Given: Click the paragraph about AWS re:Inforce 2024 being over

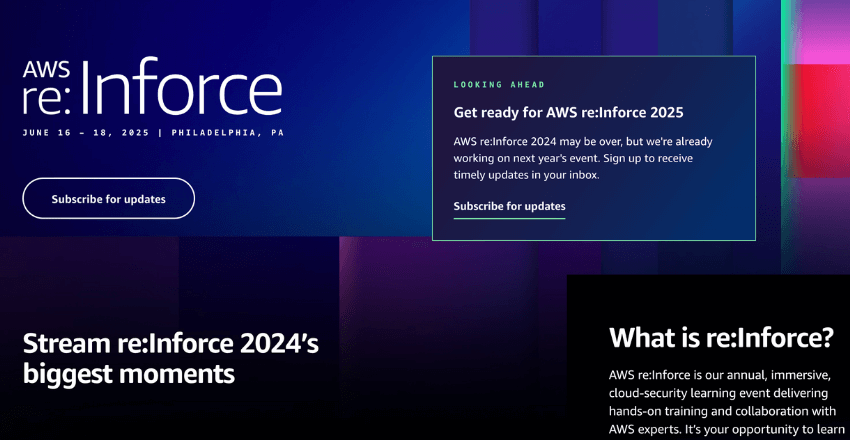Looking at the screenshot, I should coord(583,159).
